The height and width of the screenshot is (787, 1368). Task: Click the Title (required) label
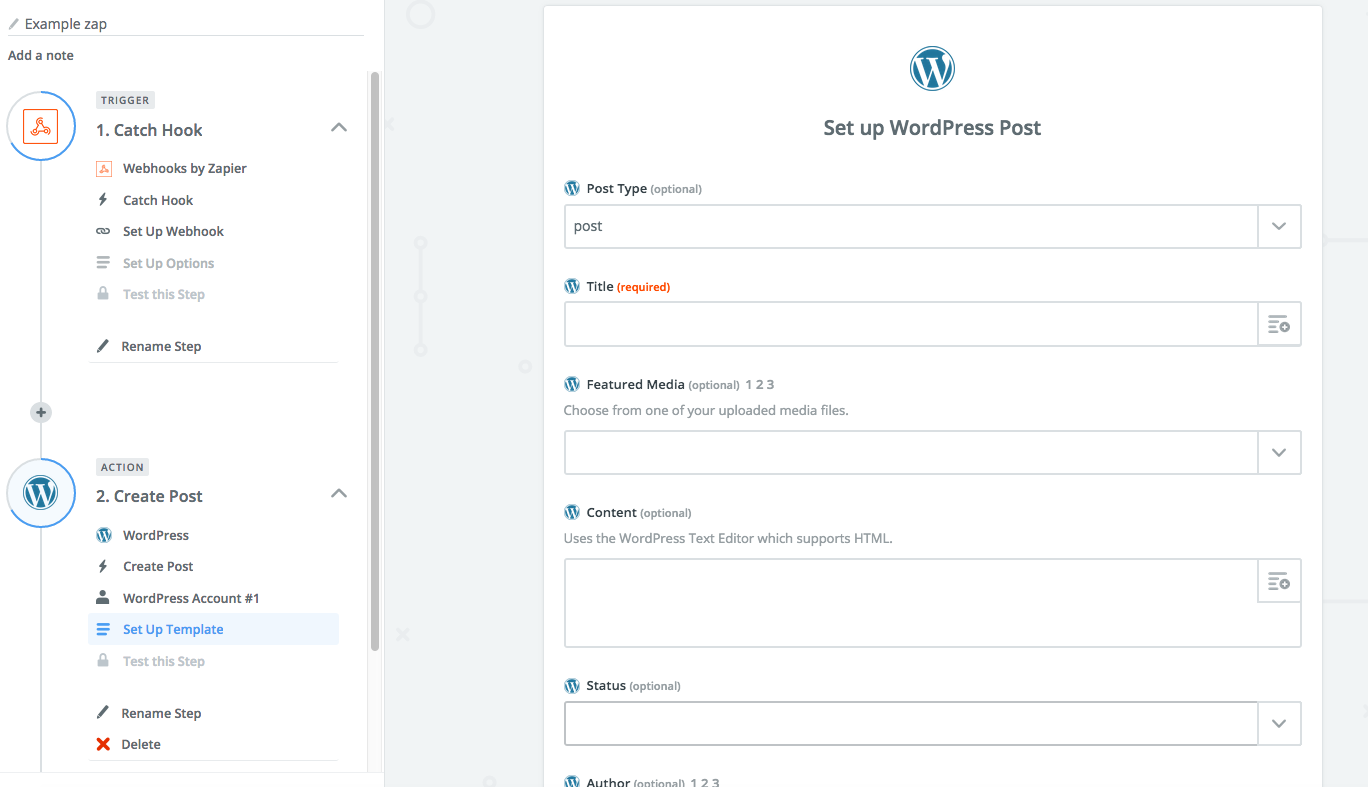628,286
